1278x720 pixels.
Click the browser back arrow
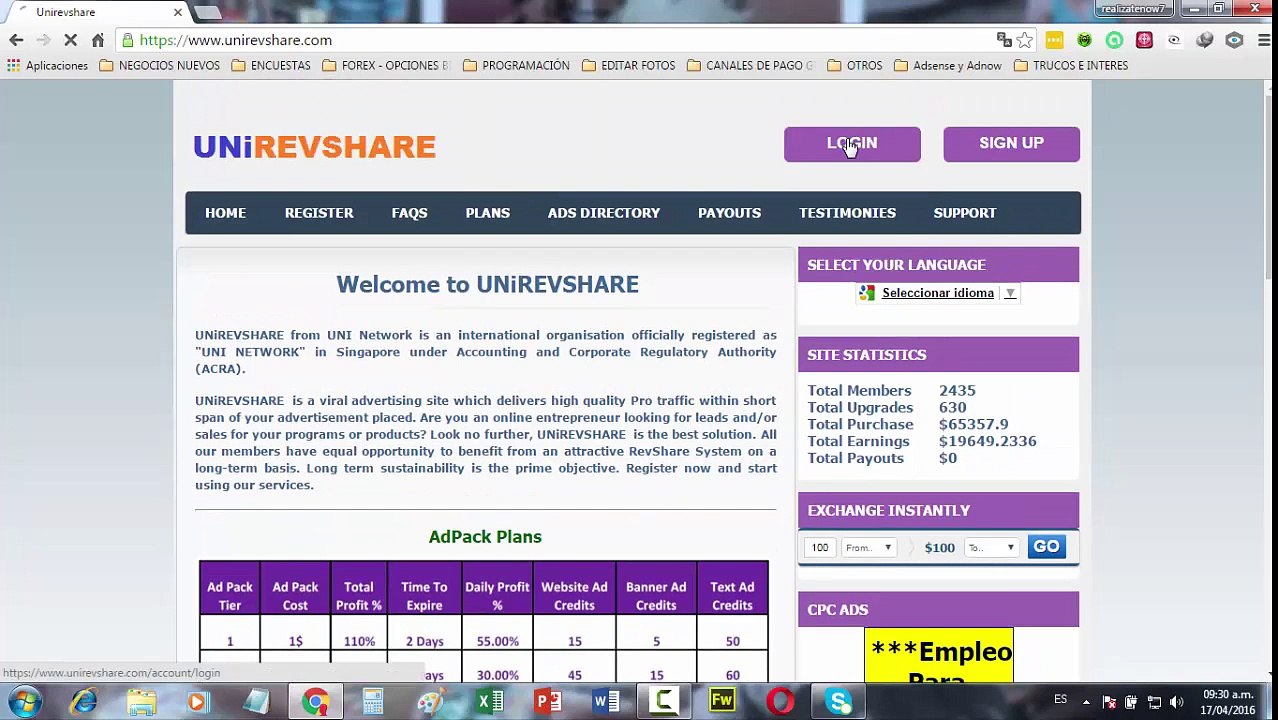(x=16, y=40)
